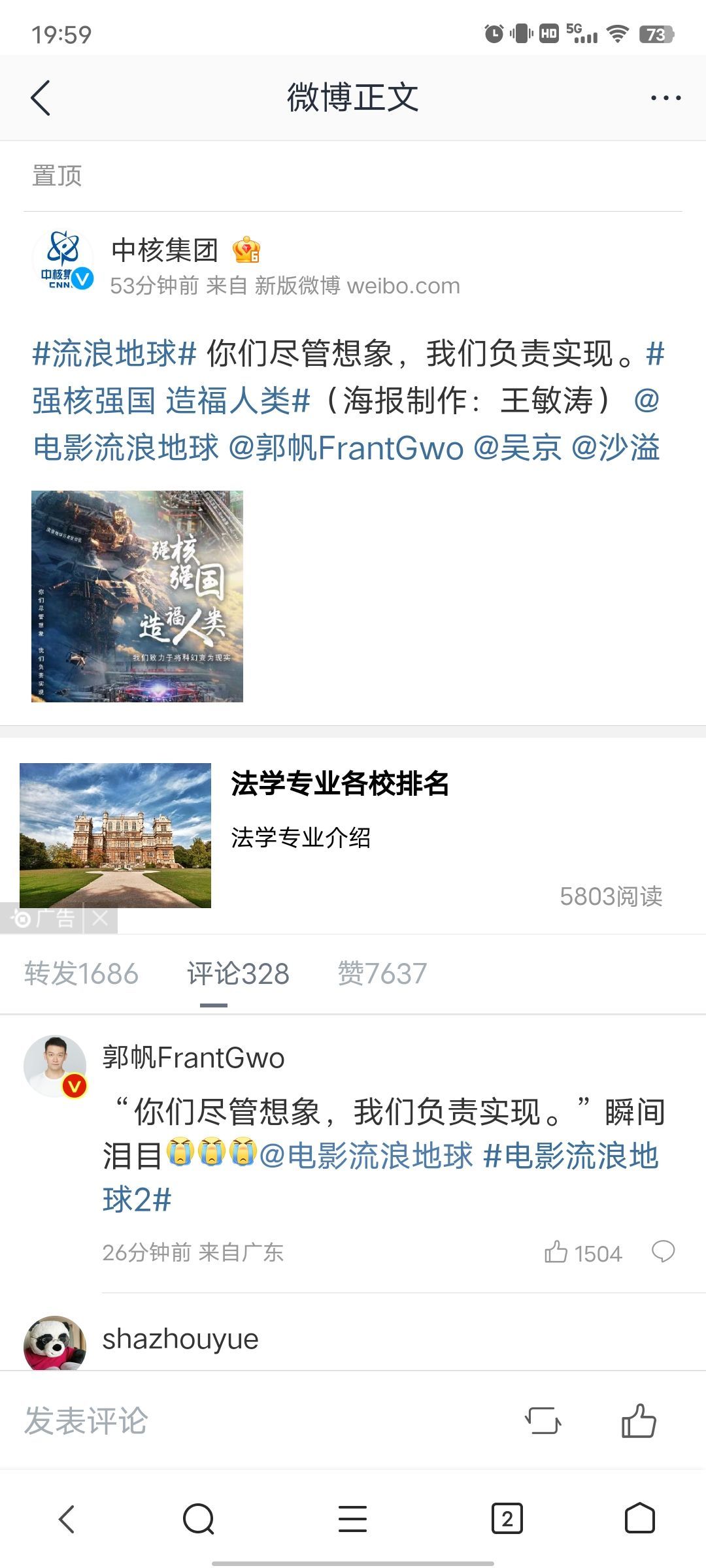Reply to 郭帆's comment via the speech bubble icon

coord(663,1251)
